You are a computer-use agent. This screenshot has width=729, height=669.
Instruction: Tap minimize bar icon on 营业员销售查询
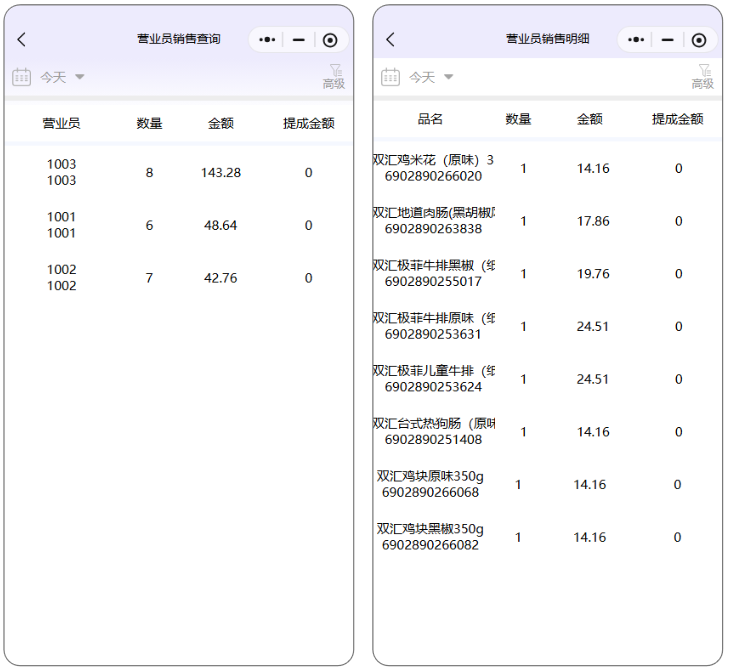click(299, 40)
